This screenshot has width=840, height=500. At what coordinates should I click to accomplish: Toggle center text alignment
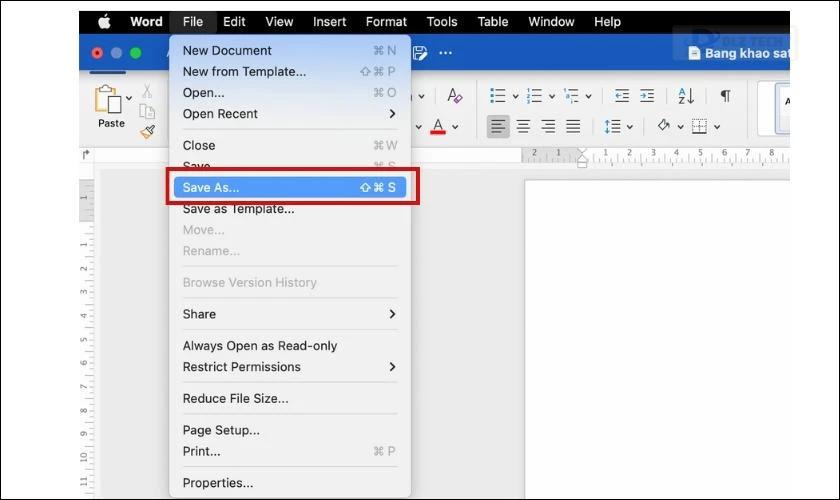pyautogui.click(x=523, y=127)
